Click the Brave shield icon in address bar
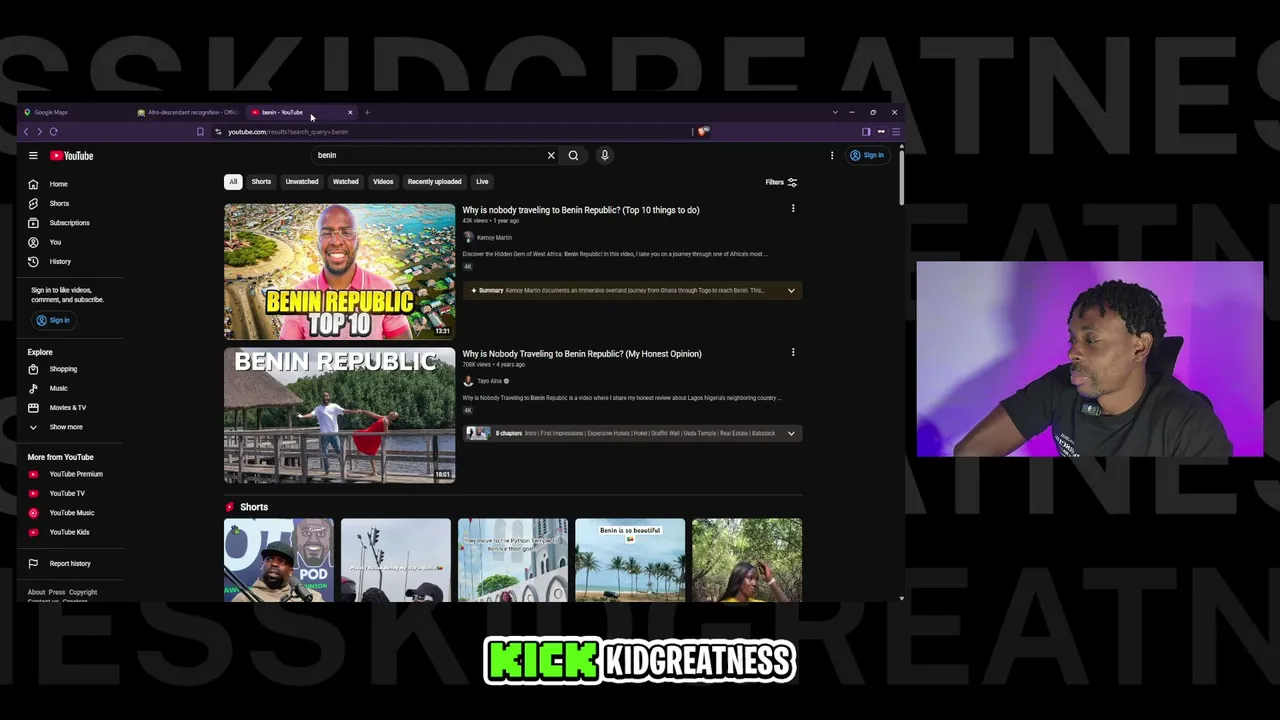1280x720 pixels. pos(703,131)
